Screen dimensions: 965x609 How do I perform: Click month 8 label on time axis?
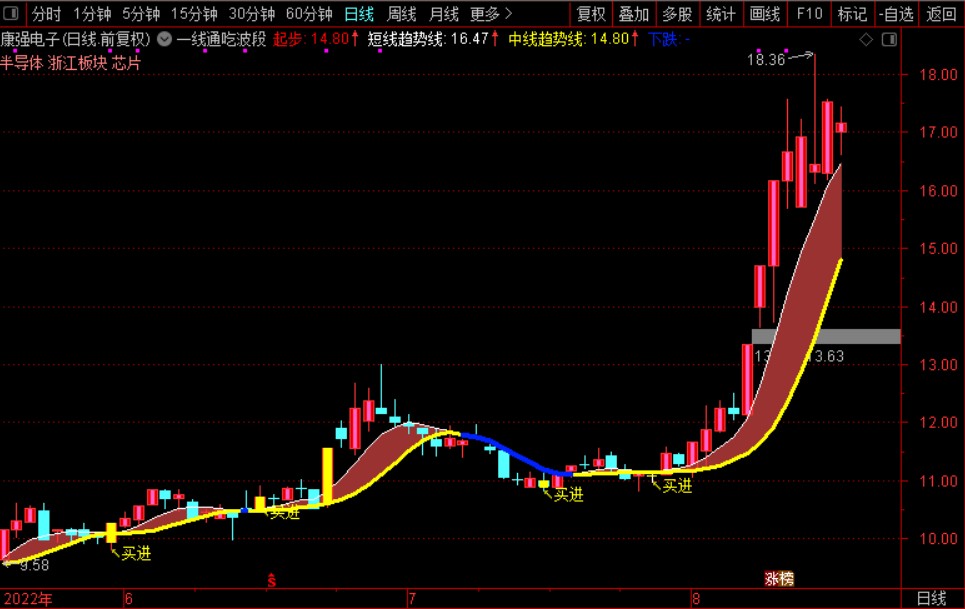tap(695, 599)
